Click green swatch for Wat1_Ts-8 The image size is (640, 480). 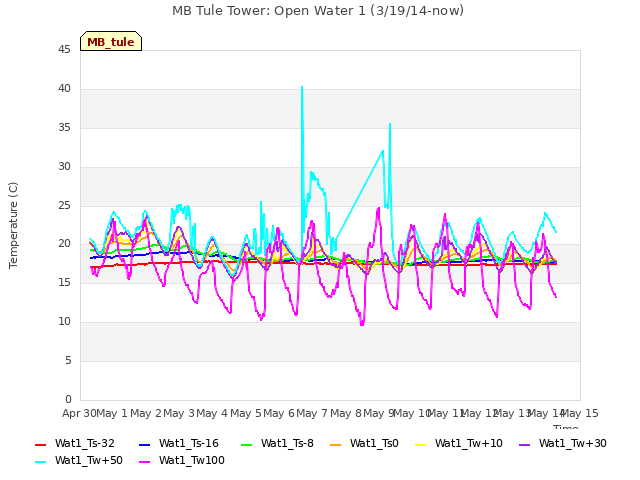(x=247, y=444)
